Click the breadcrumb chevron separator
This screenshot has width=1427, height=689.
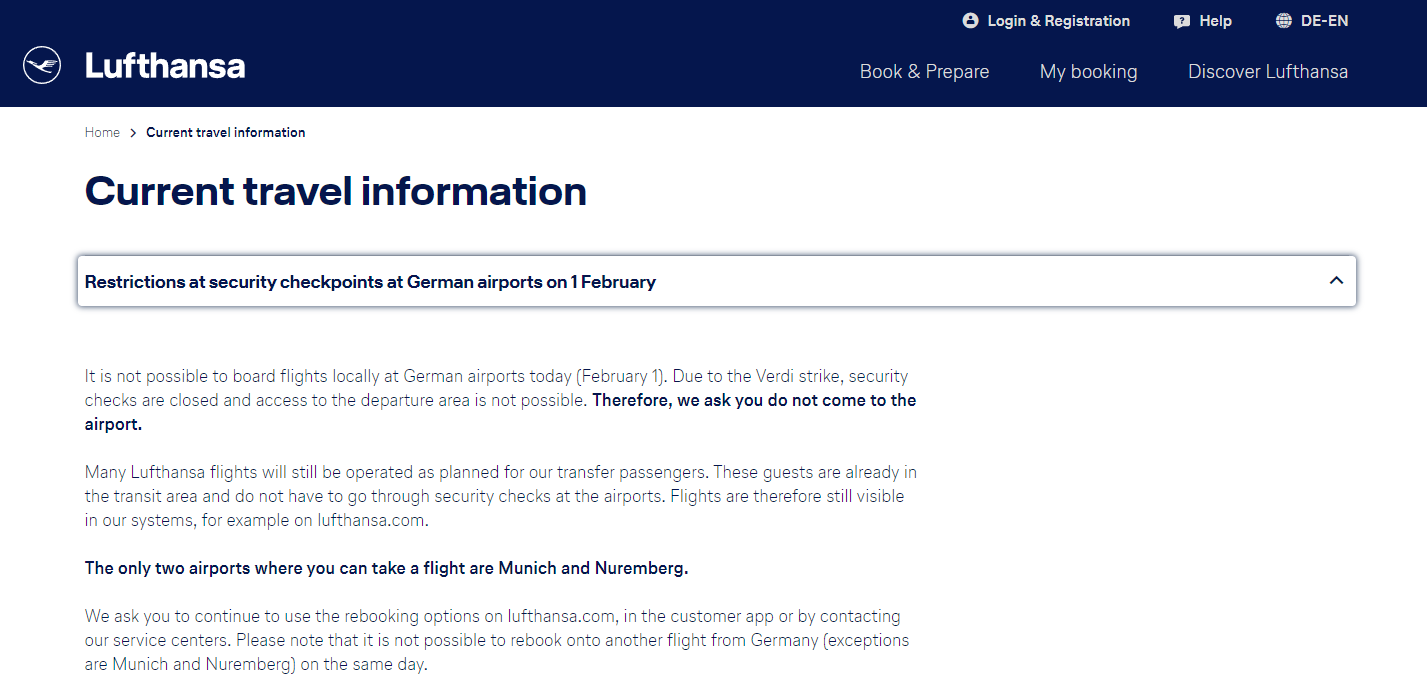(x=133, y=132)
